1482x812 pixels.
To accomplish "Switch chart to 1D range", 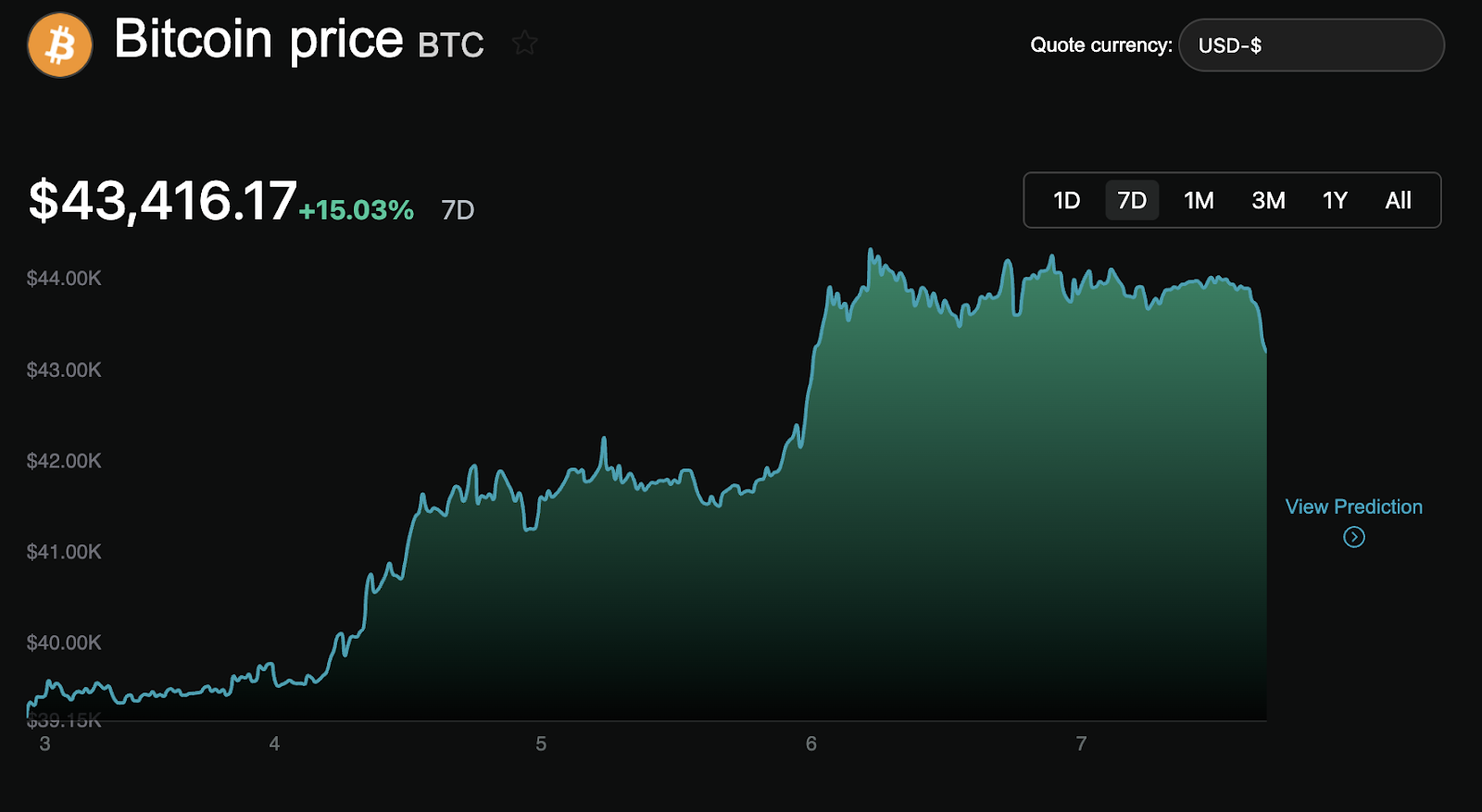I will pyautogui.click(x=1067, y=200).
